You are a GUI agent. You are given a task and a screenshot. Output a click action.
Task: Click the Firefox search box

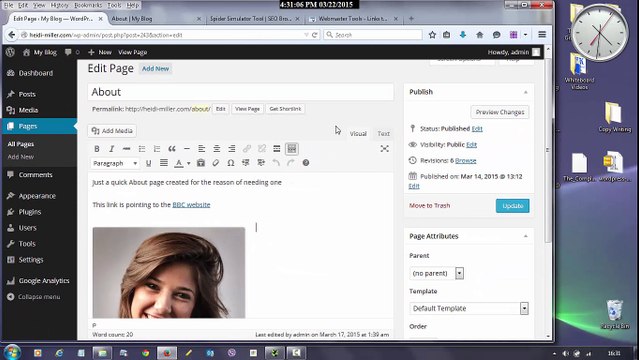[x=372, y=35]
